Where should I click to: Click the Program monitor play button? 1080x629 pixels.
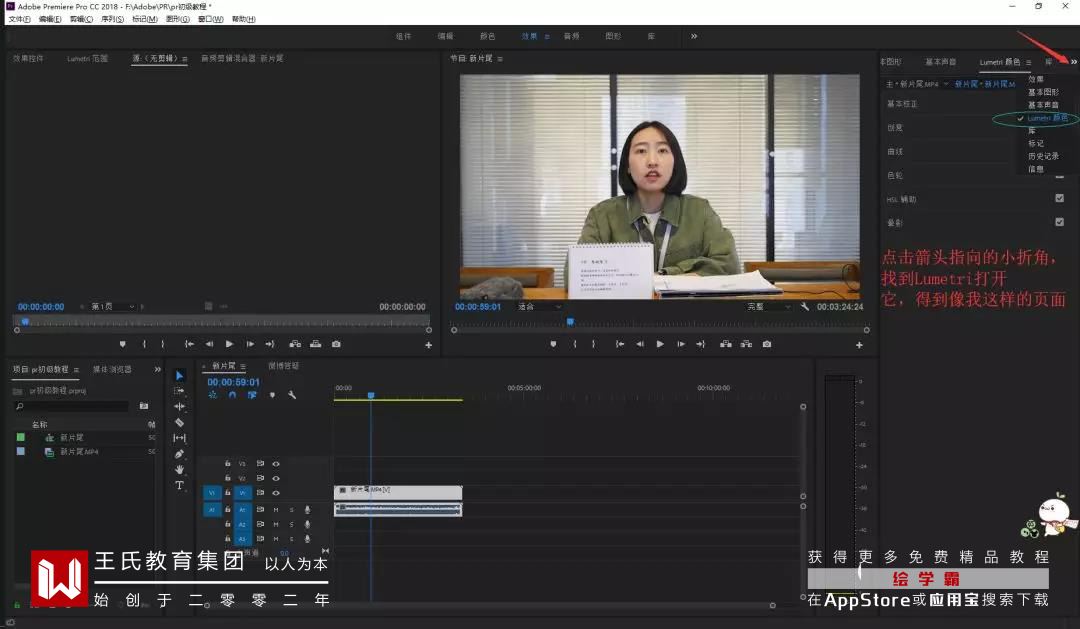pyautogui.click(x=660, y=344)
